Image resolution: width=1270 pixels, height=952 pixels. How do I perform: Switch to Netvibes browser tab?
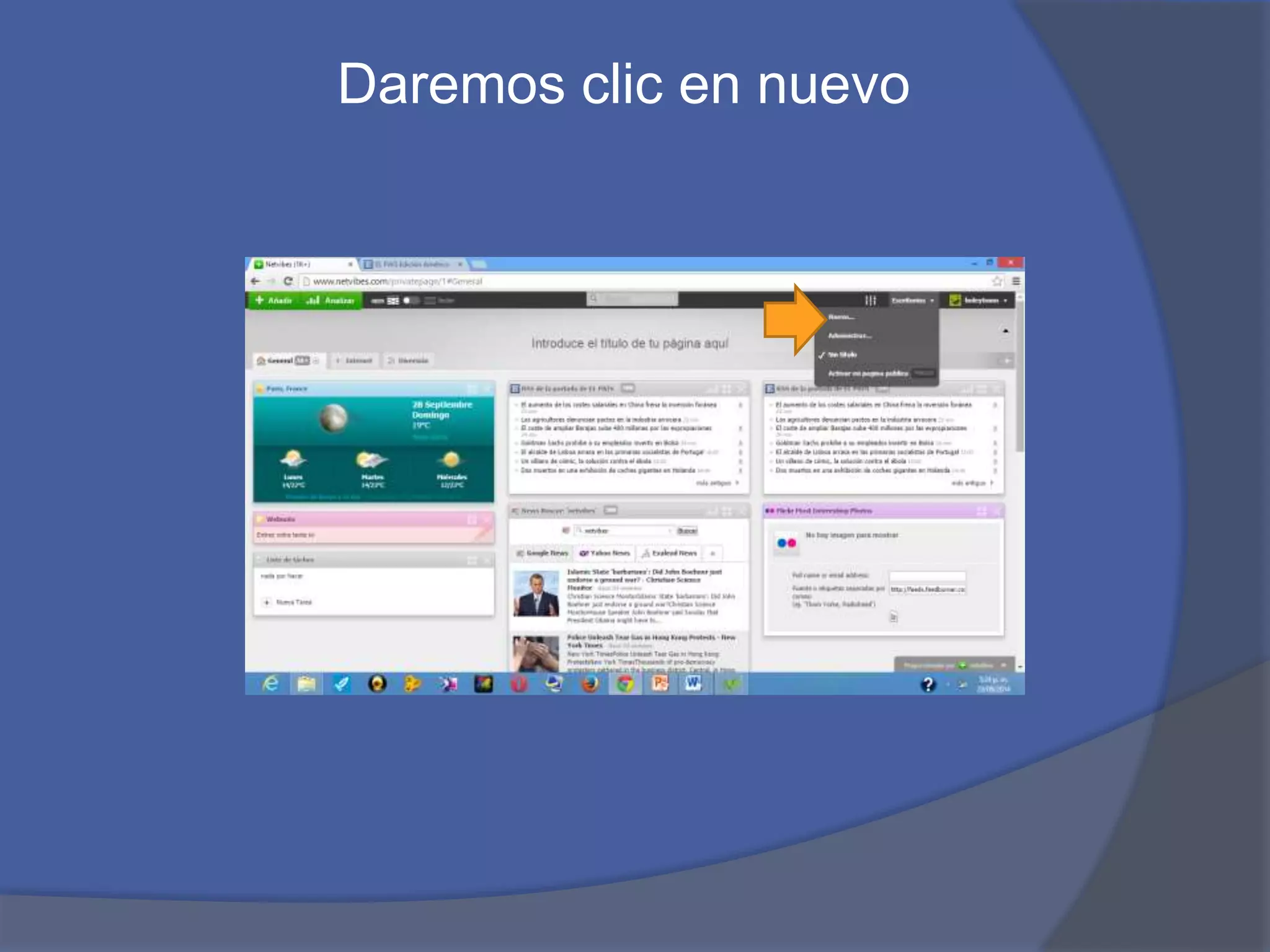coord(304,265)
